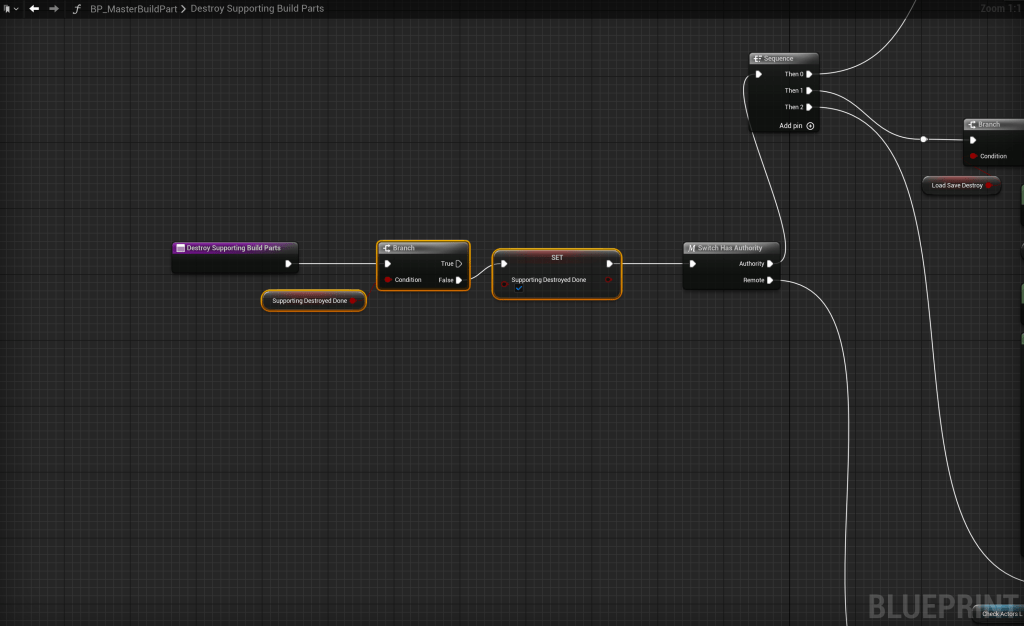Click the False output pin on the selected Branch node
This screenshot has width=1024, height=626.
click(458, 280)
